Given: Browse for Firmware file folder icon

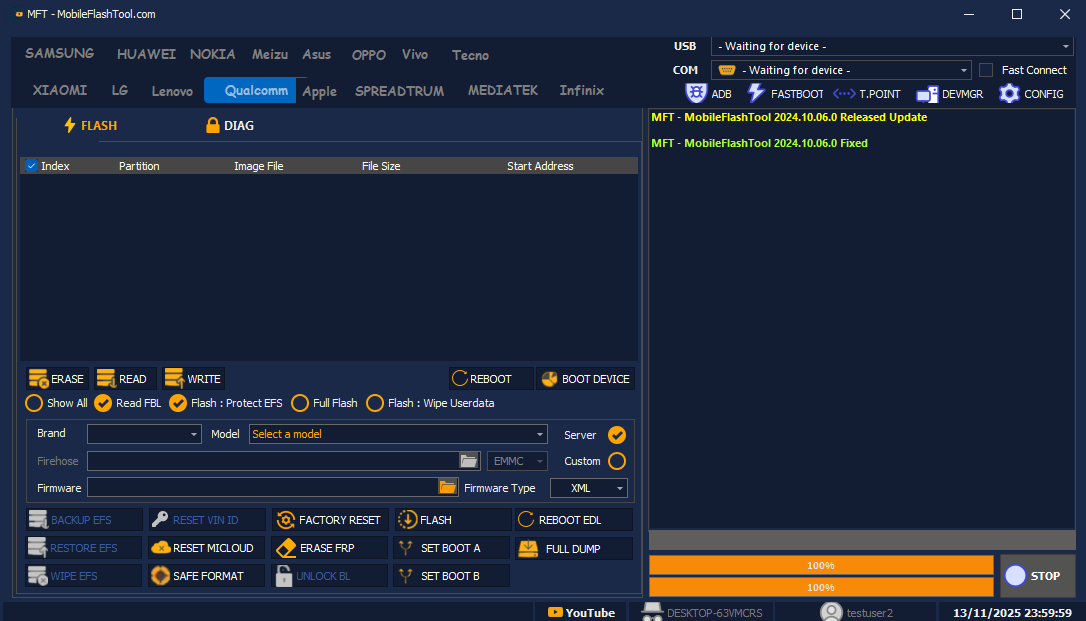Looking at the screenshot, I should point(447,487).
